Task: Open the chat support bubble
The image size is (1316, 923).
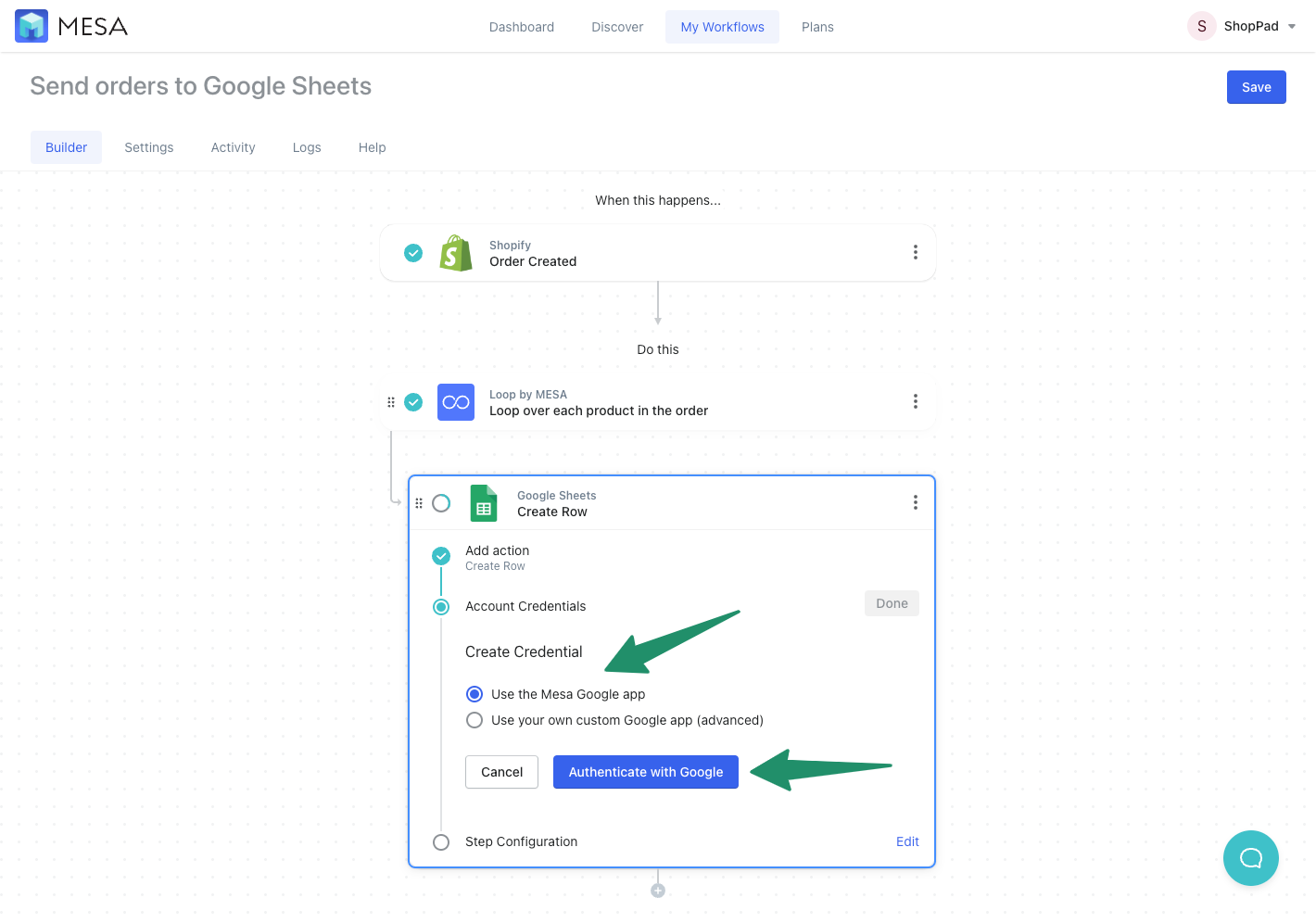Action: [1251, 858]
